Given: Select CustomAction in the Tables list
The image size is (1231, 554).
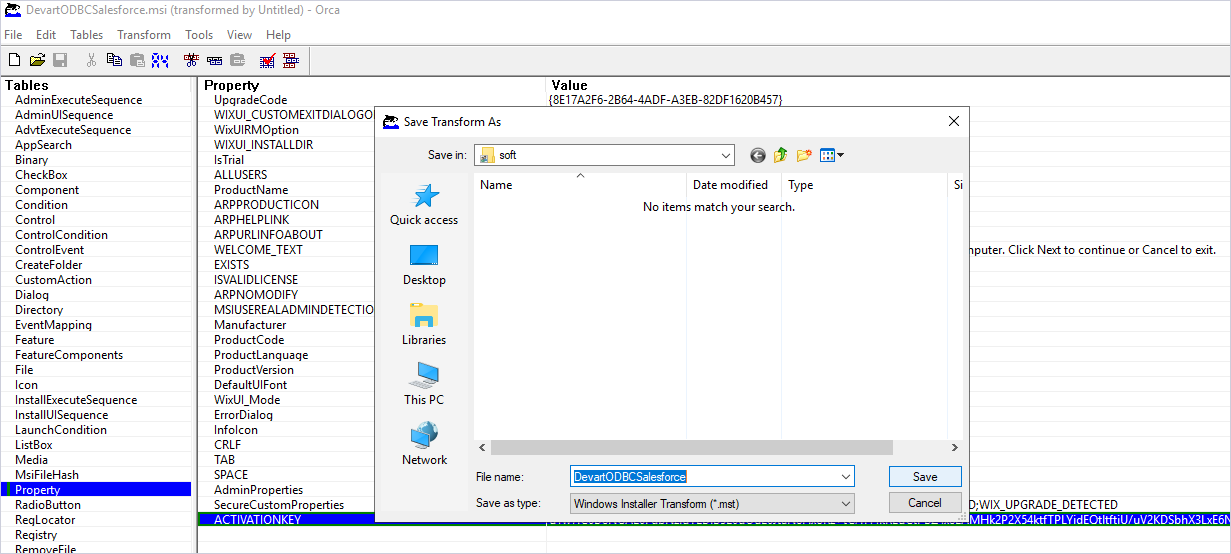Looking at the screenshot, I should pyautogui.click(x=53, y=280).
